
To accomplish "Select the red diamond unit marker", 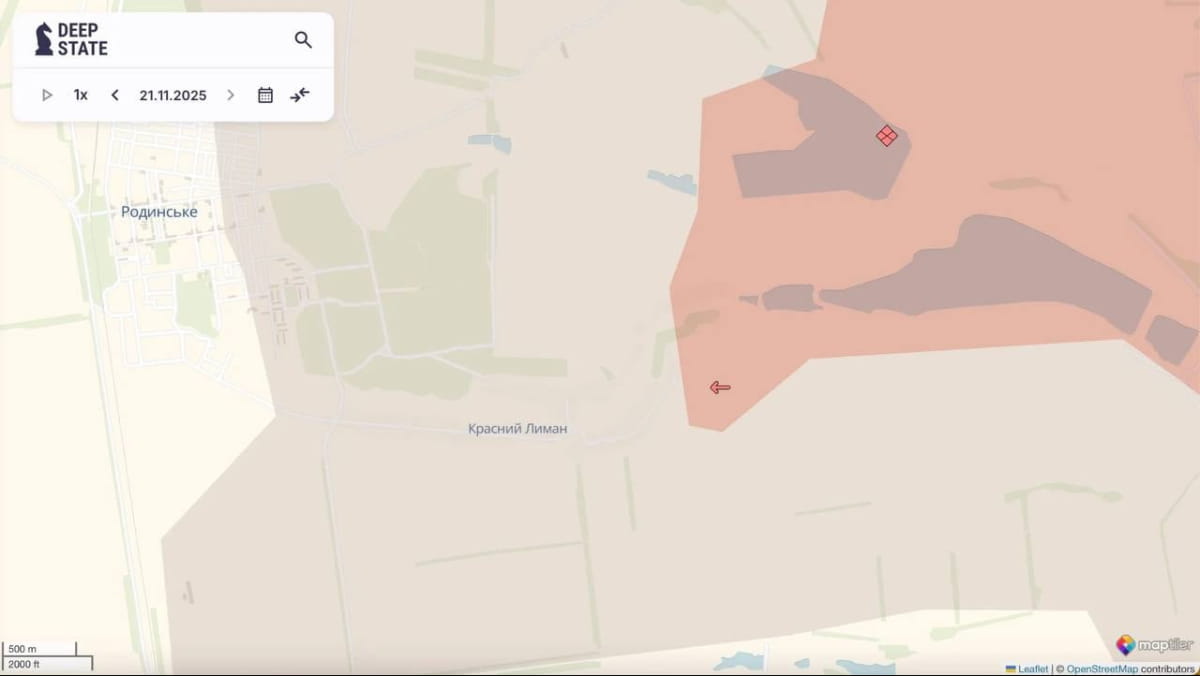I will [886, 136].
